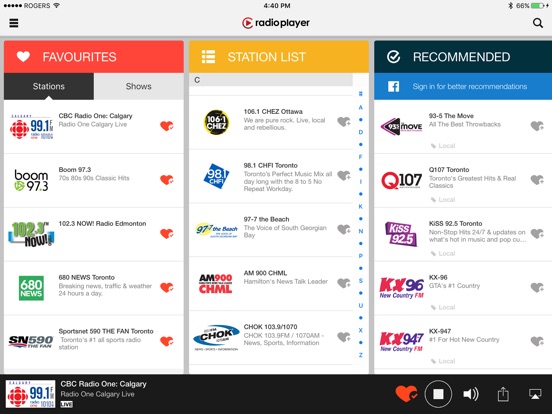
Task: Favourite KX-947 station
Action: [x=537, y=341]
